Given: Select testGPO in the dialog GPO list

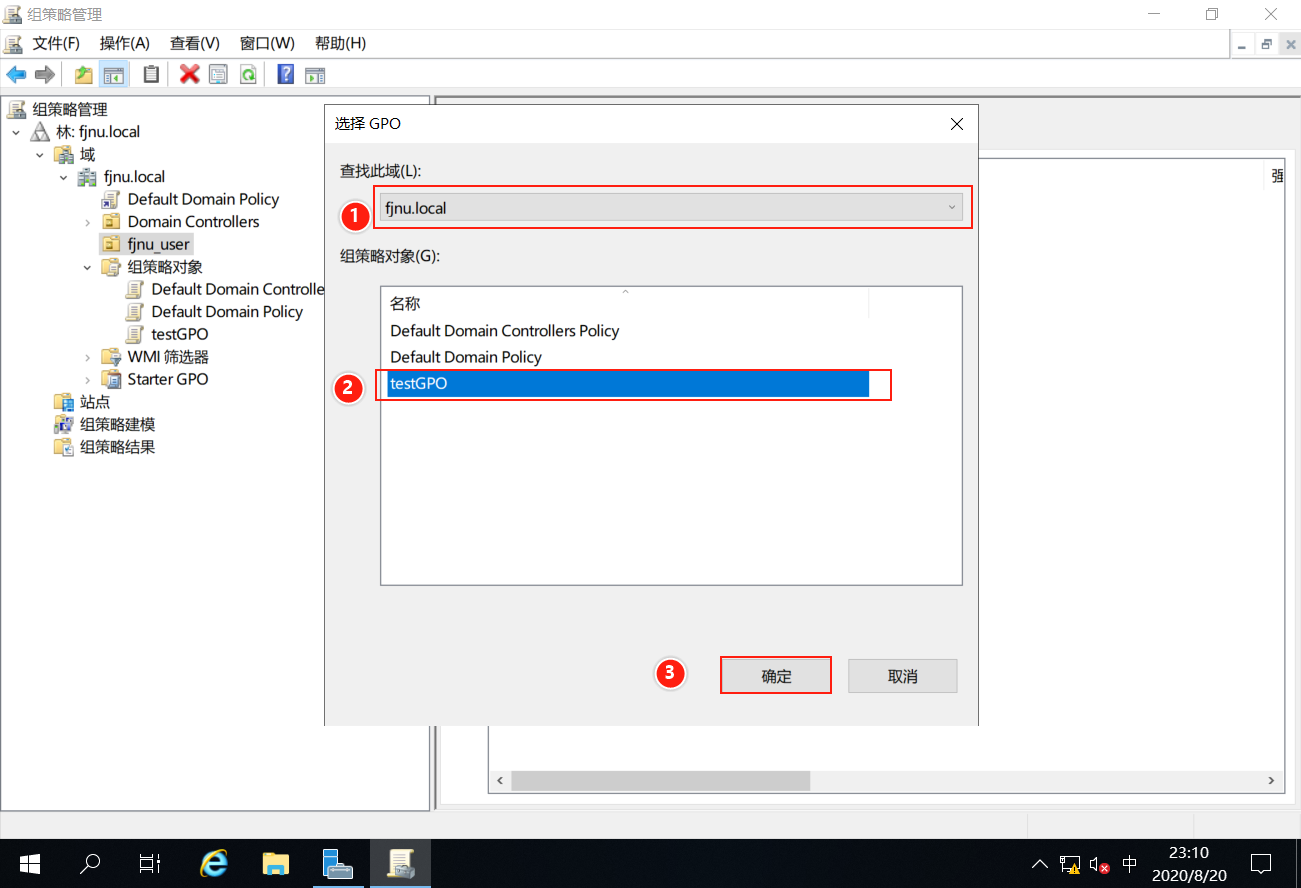Looking at the screenshot, I should point(628,384).
